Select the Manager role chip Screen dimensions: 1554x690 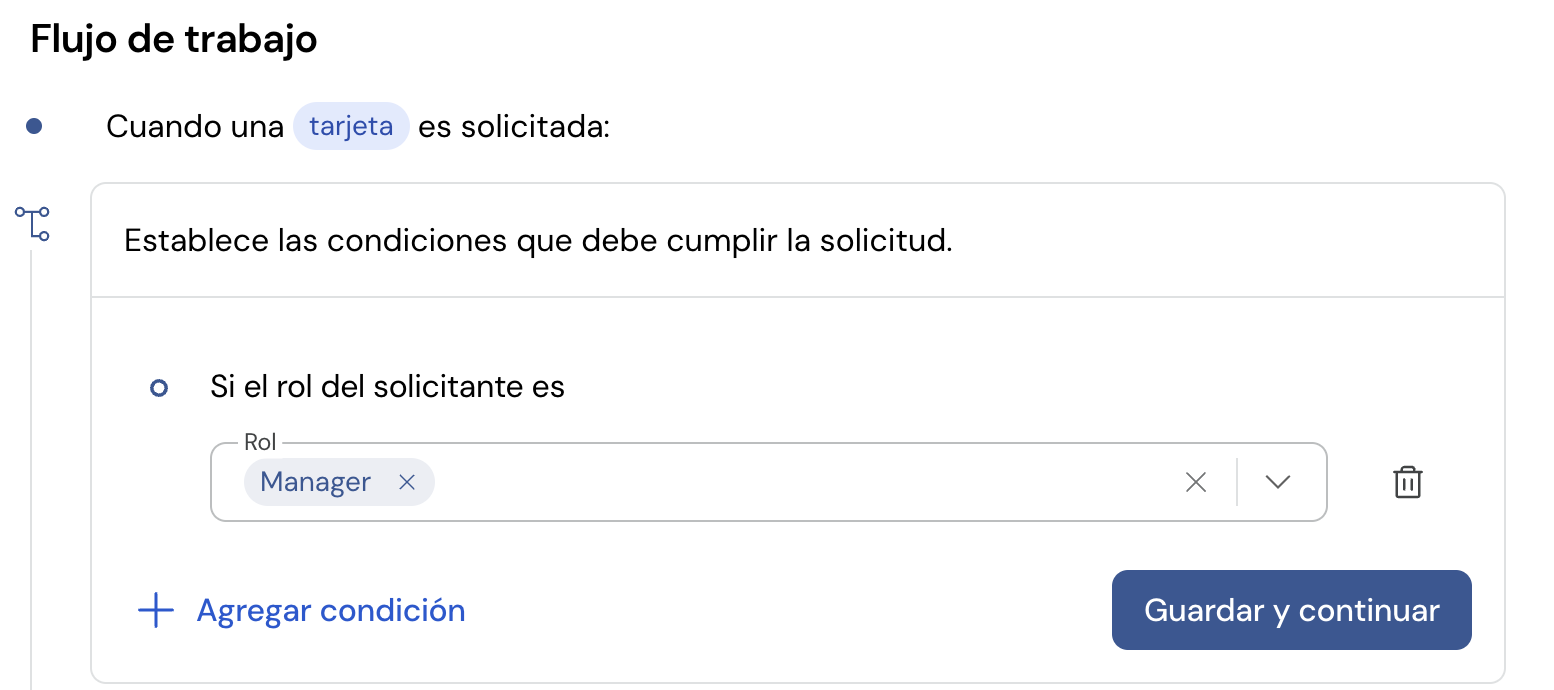click(x=315, y=482)
